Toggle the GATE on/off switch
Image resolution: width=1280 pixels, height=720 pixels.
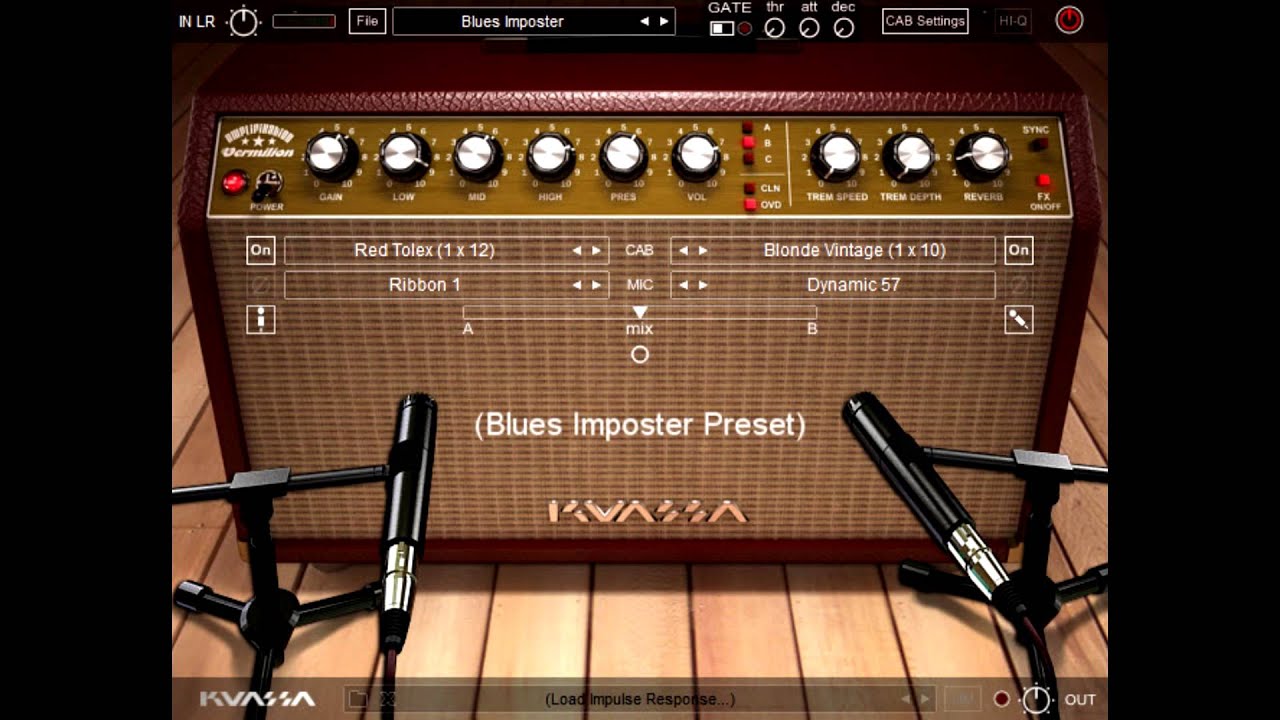pos(722,28)
